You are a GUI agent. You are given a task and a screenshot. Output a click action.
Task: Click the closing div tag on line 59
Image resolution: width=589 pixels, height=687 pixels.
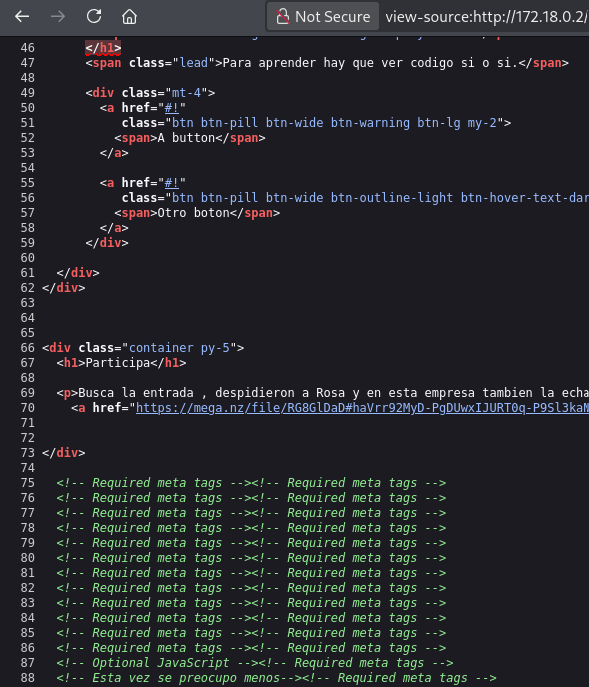[107, 243]
